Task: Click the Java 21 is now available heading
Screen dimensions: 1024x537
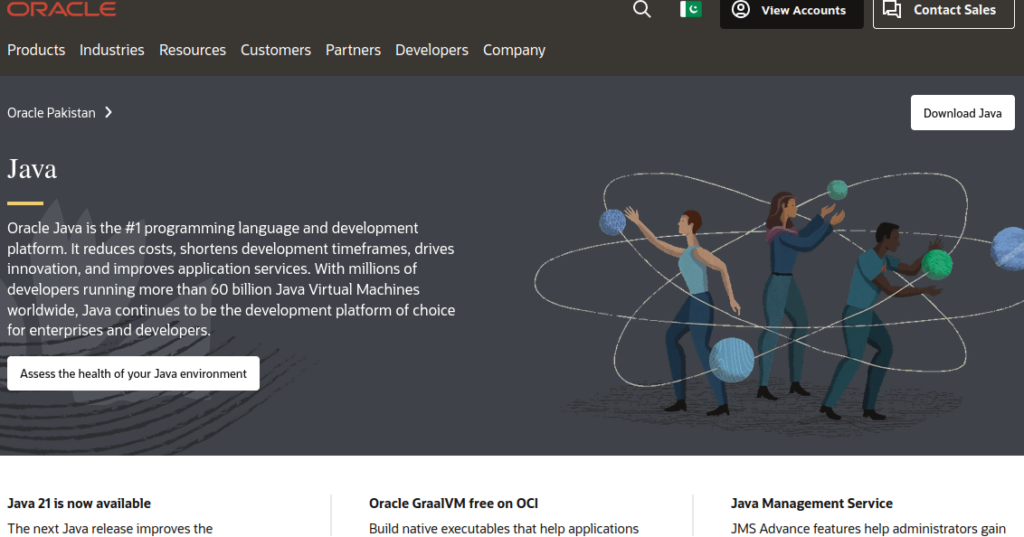Action: point(79,503)
